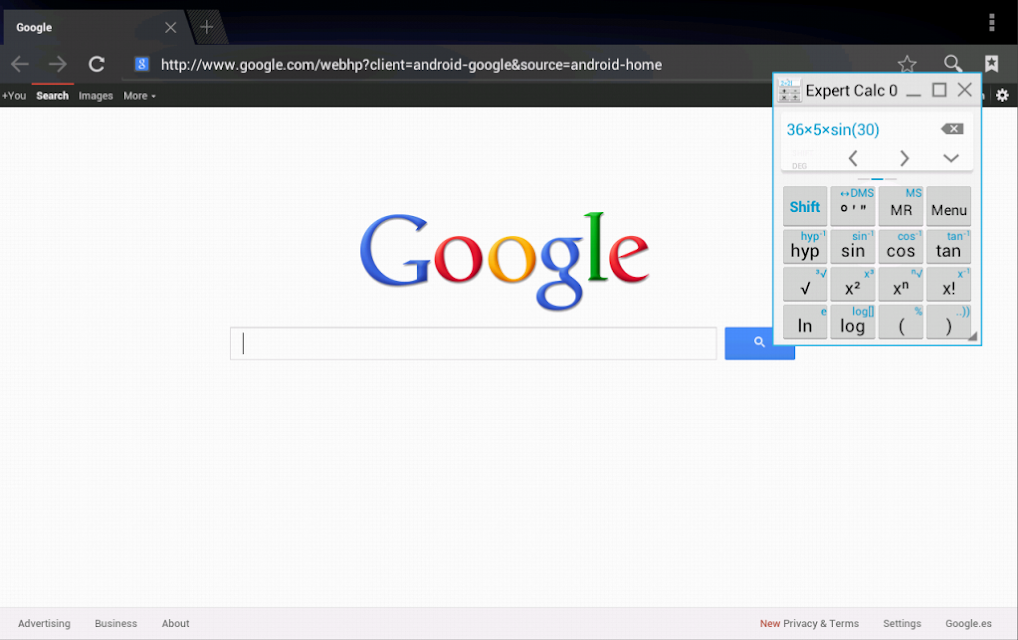Open the Business footer link
Viewport: 1018px width, 640px height.
click(116, 623)
